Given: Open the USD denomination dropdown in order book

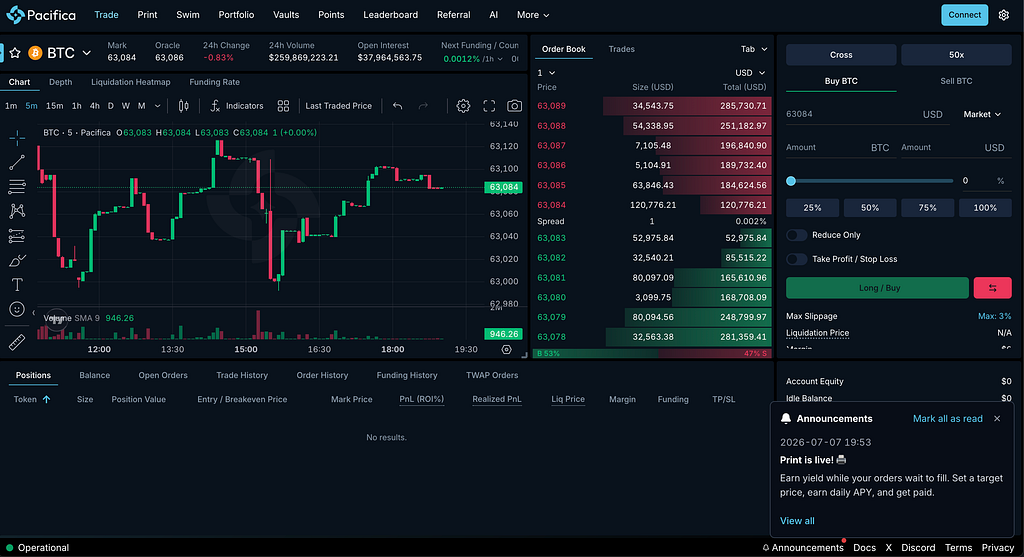Looking at the screenshot, I should point(750,72).
